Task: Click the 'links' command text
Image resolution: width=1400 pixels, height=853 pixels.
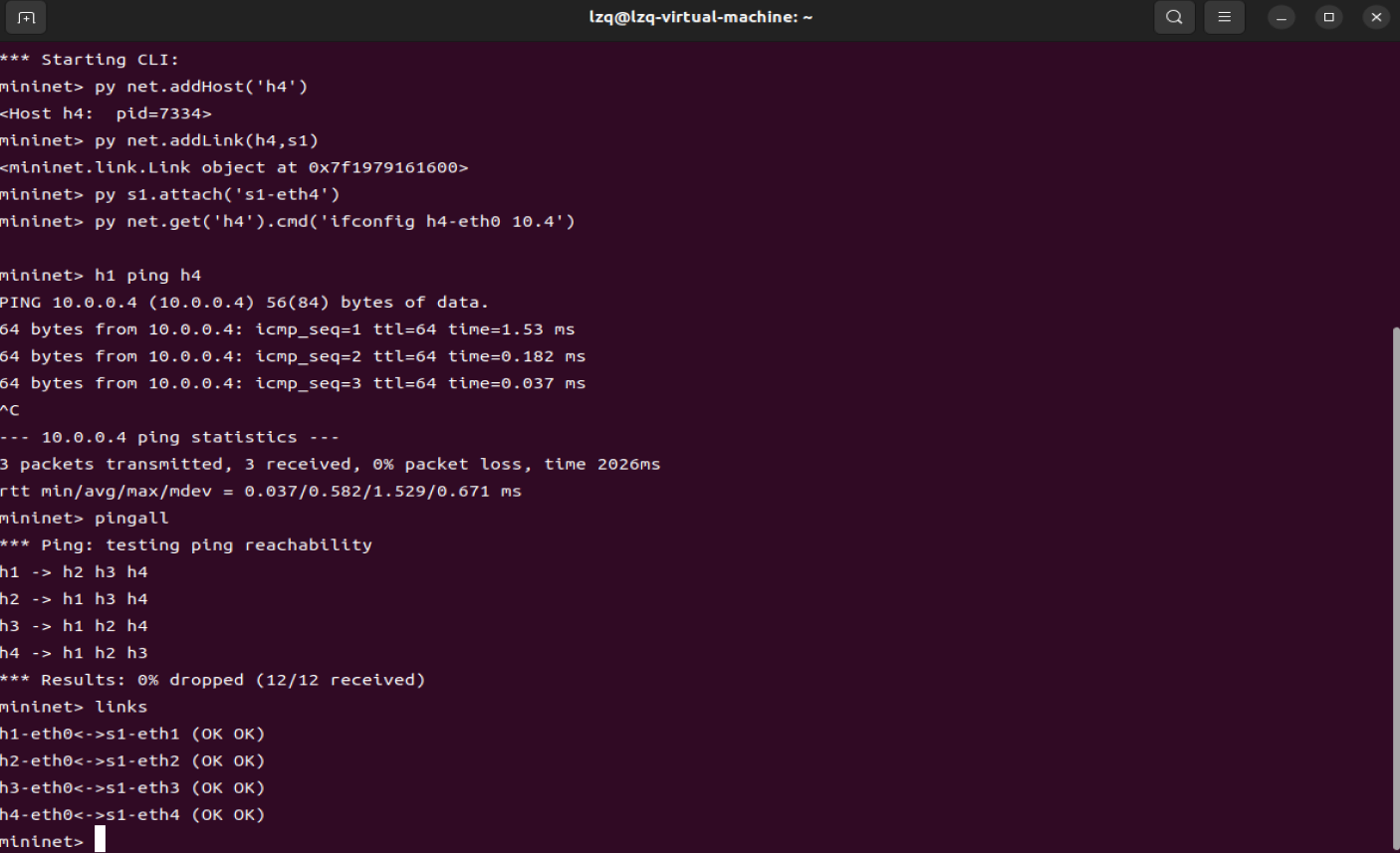Action: (x=120, y=707)
